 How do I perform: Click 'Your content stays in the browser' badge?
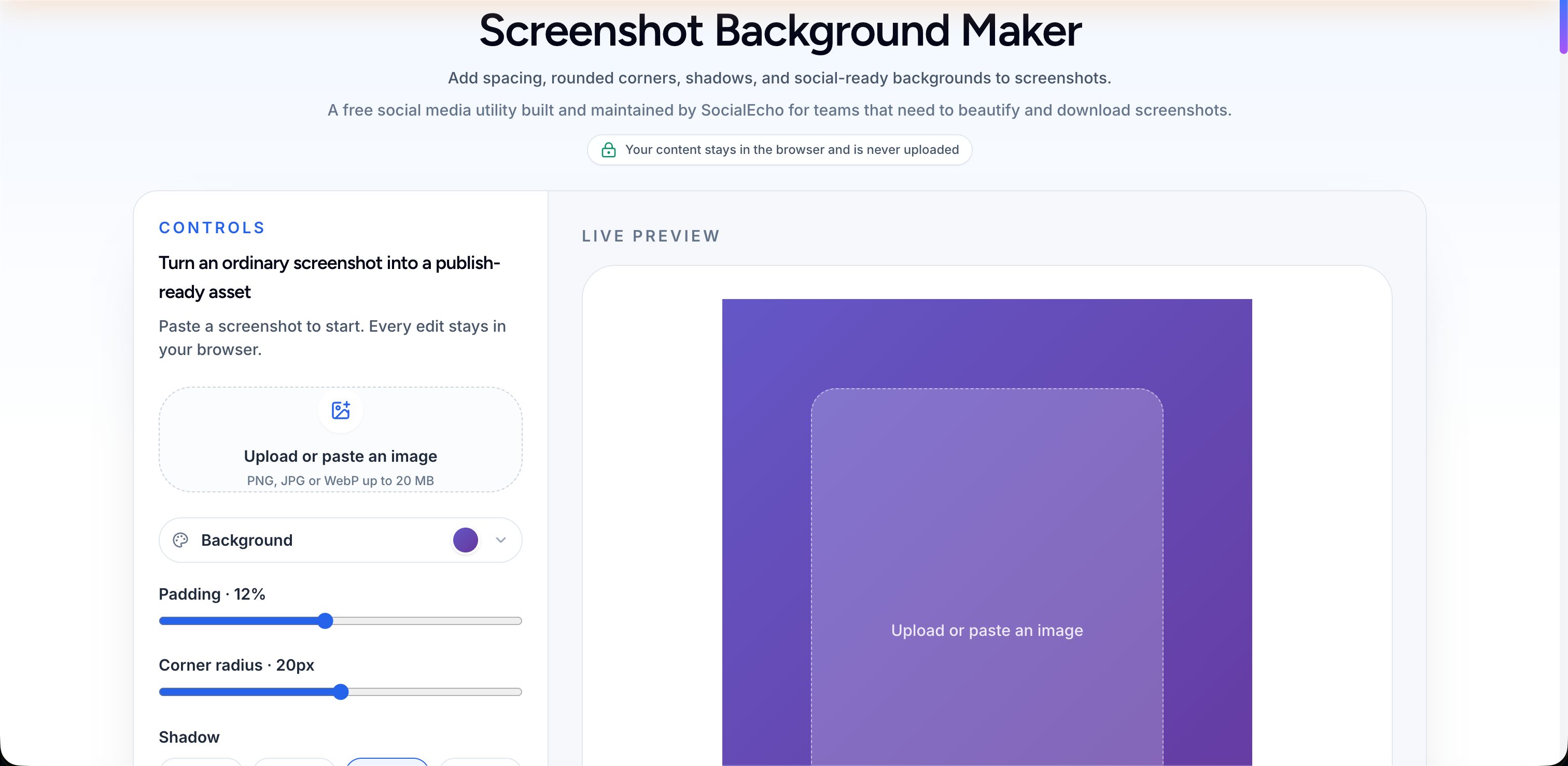[779, 150]
